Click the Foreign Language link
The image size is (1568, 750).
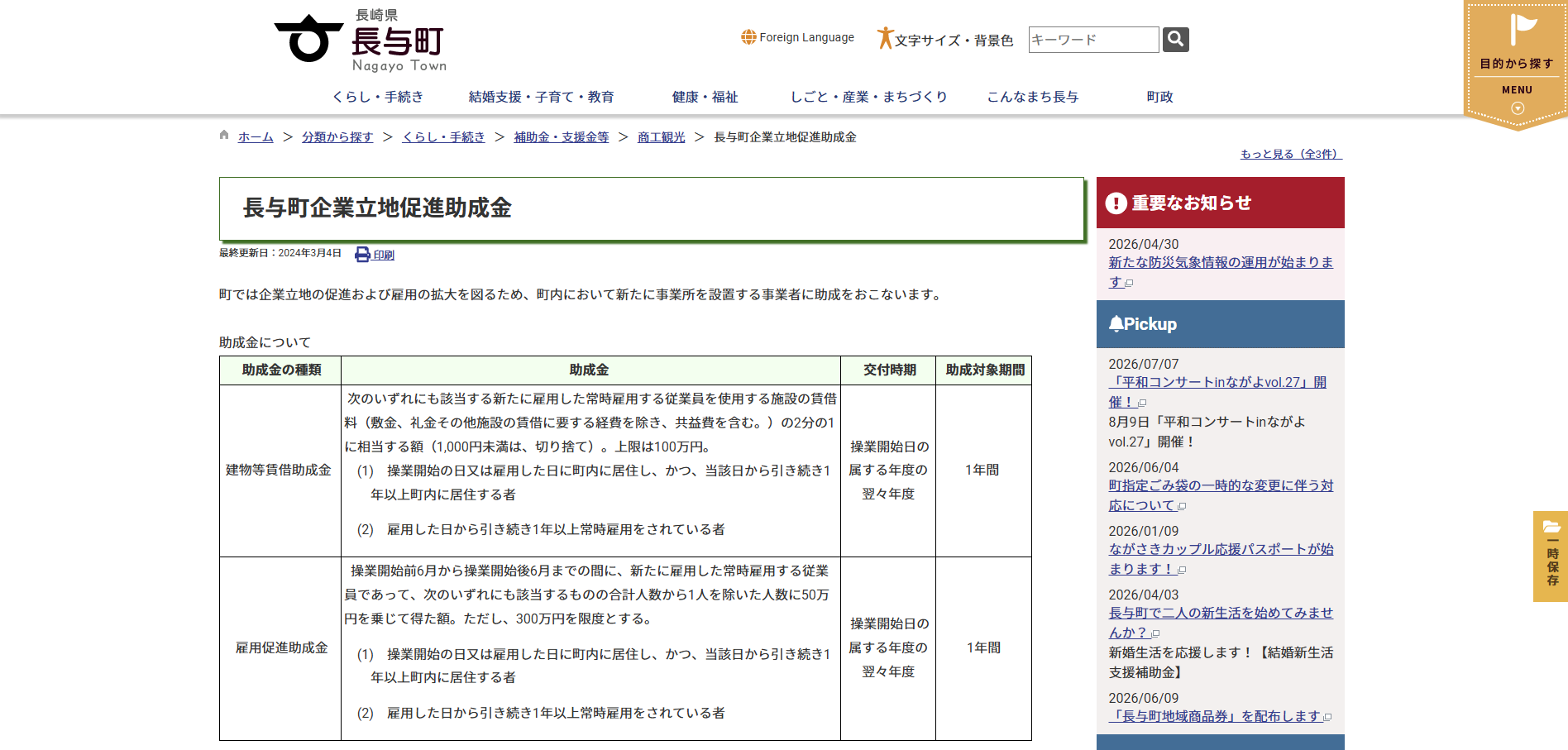tap(806, 37)
